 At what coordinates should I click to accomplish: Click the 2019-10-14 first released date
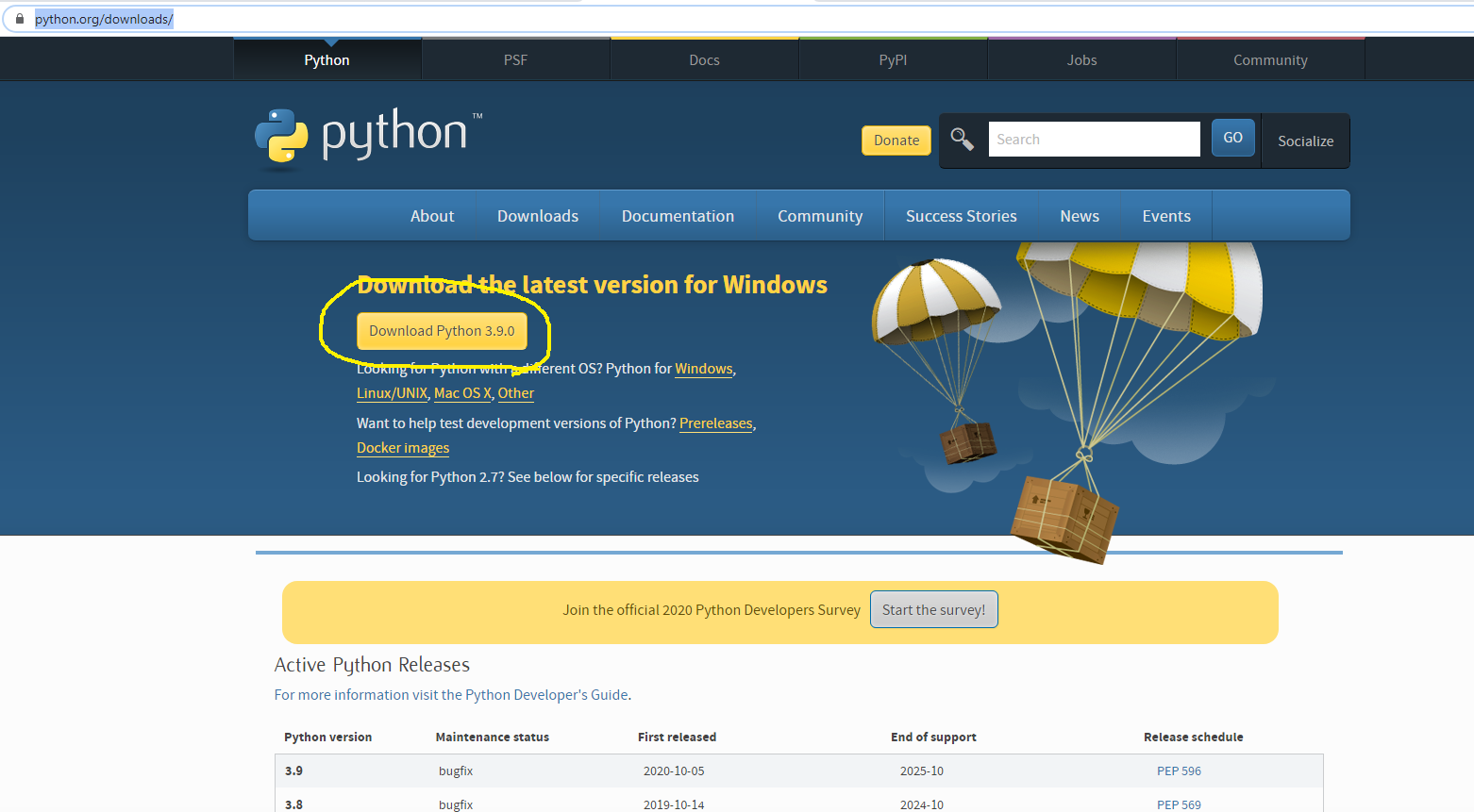674,804
